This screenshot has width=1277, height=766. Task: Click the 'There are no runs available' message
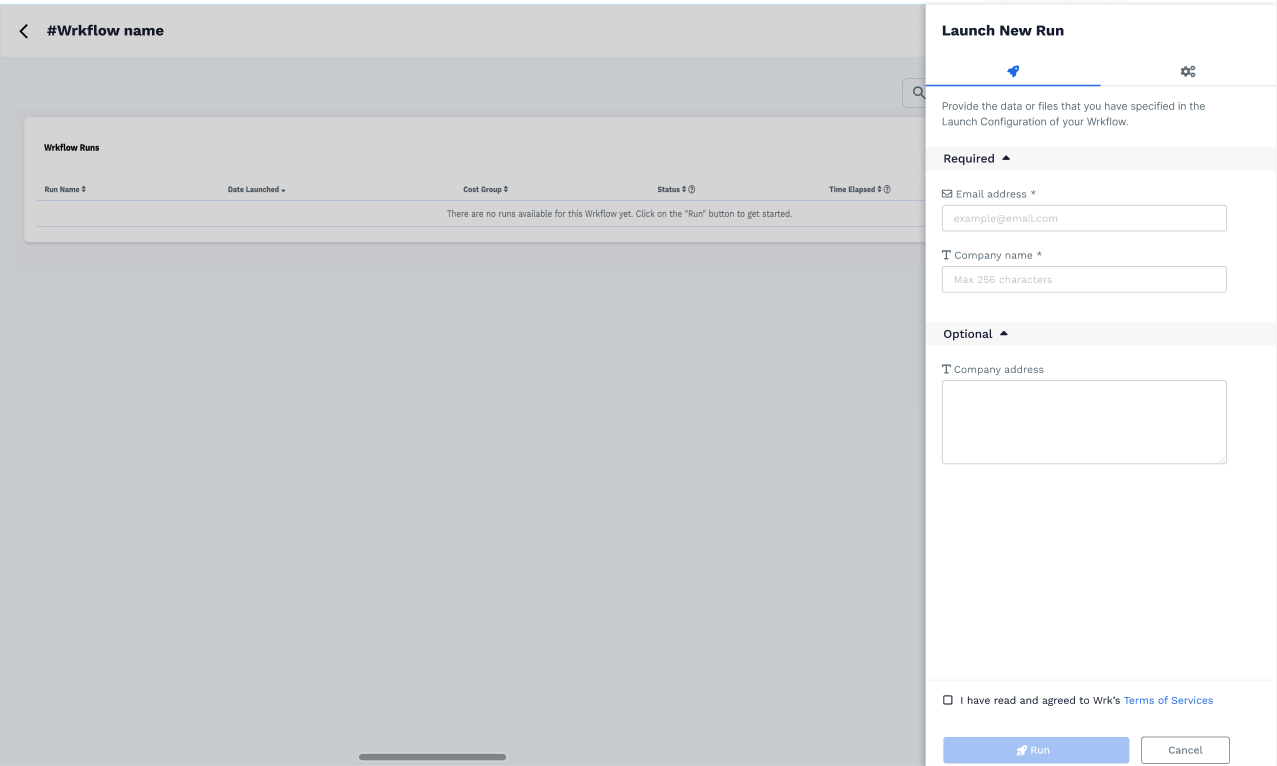[619, 214]
